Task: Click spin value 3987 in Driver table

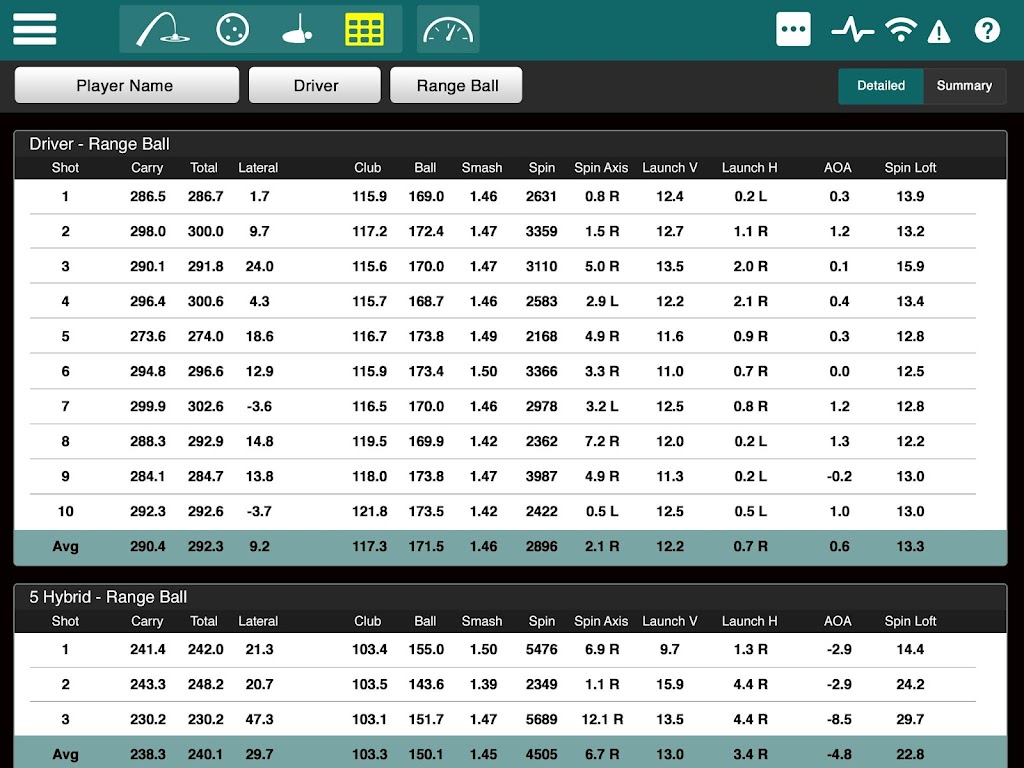Action: (541, 476)
